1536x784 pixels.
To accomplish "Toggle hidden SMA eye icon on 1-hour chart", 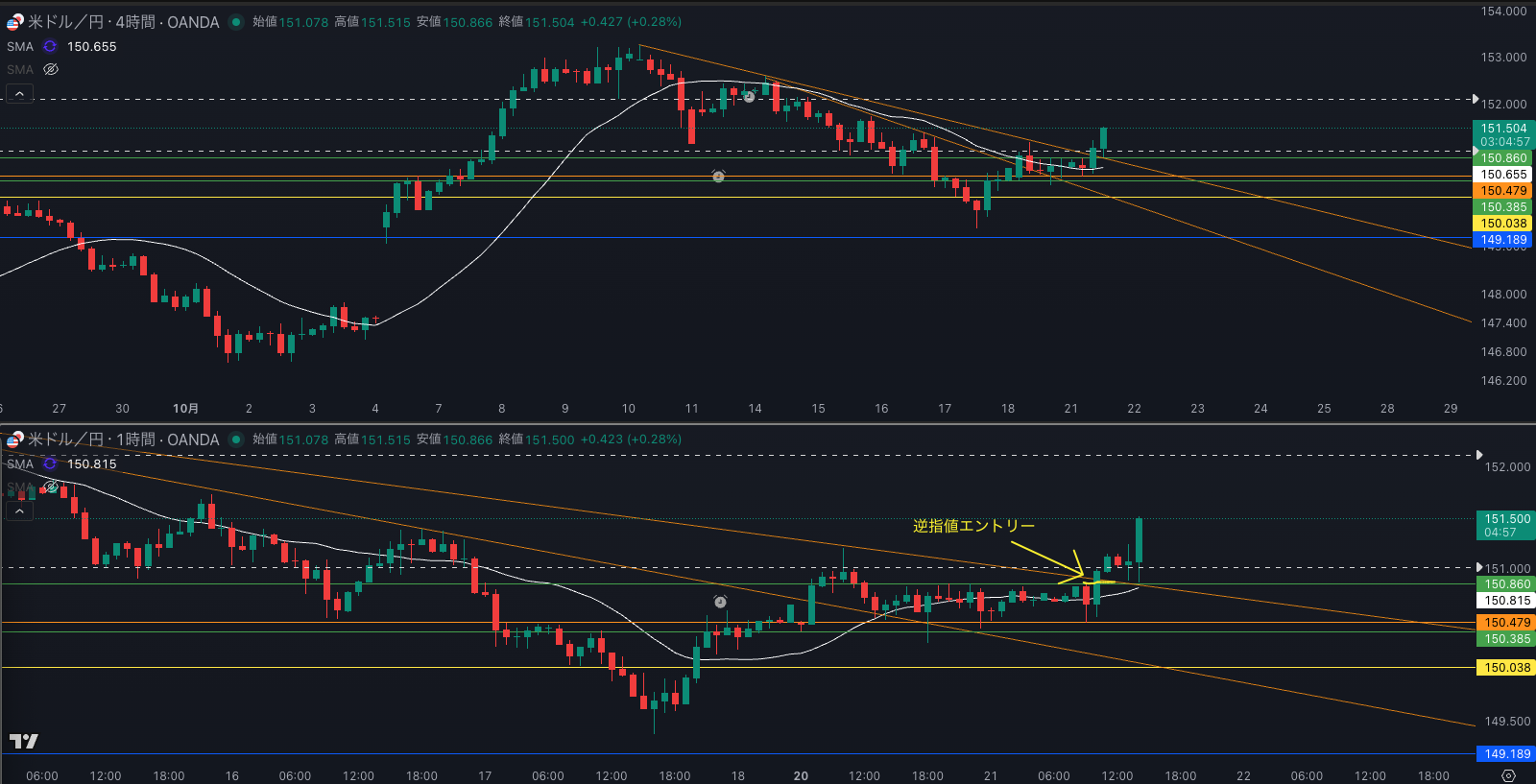I will tap(51, 487).
